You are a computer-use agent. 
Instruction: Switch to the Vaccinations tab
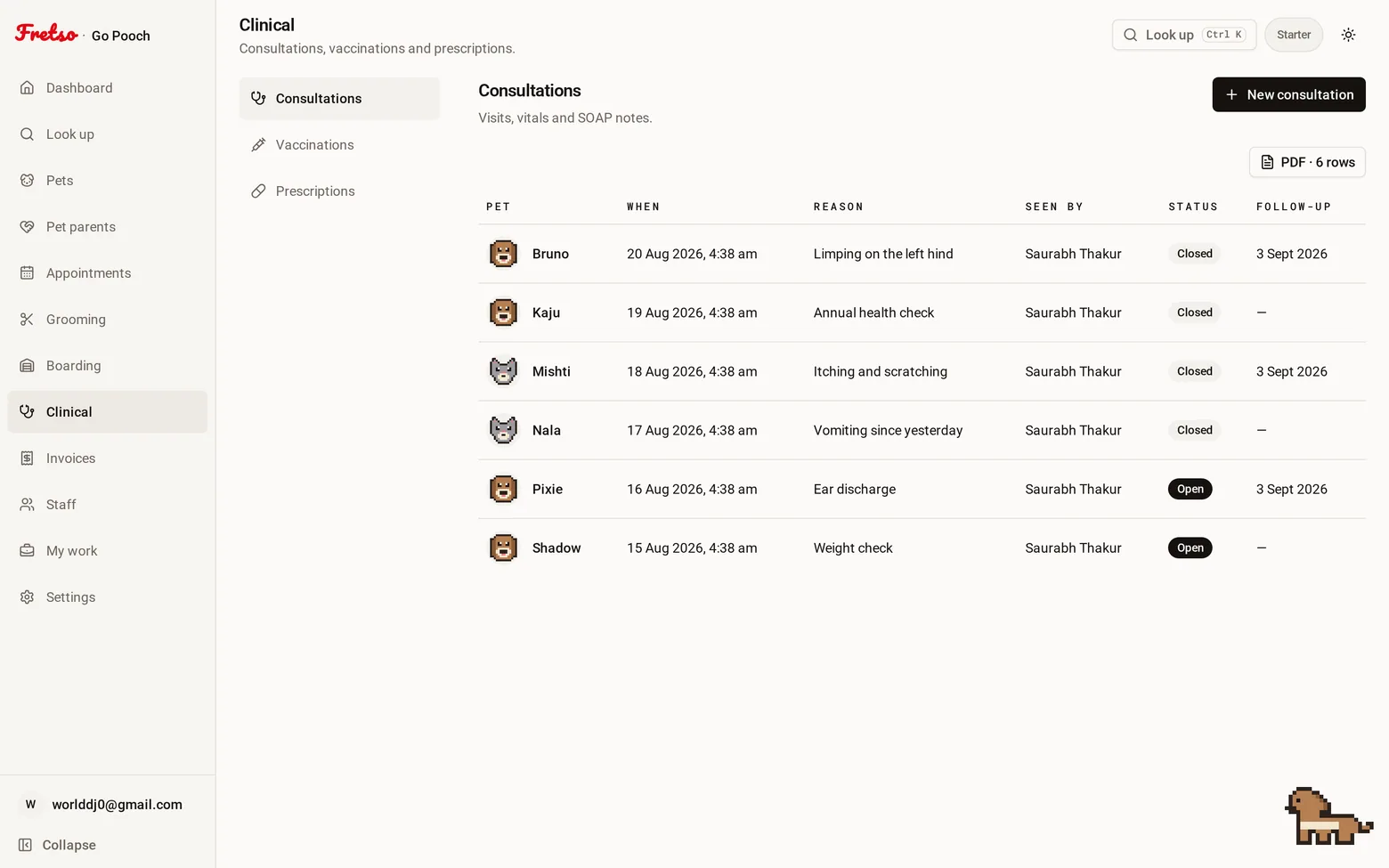pyautogui.click(x=339, y=145)
